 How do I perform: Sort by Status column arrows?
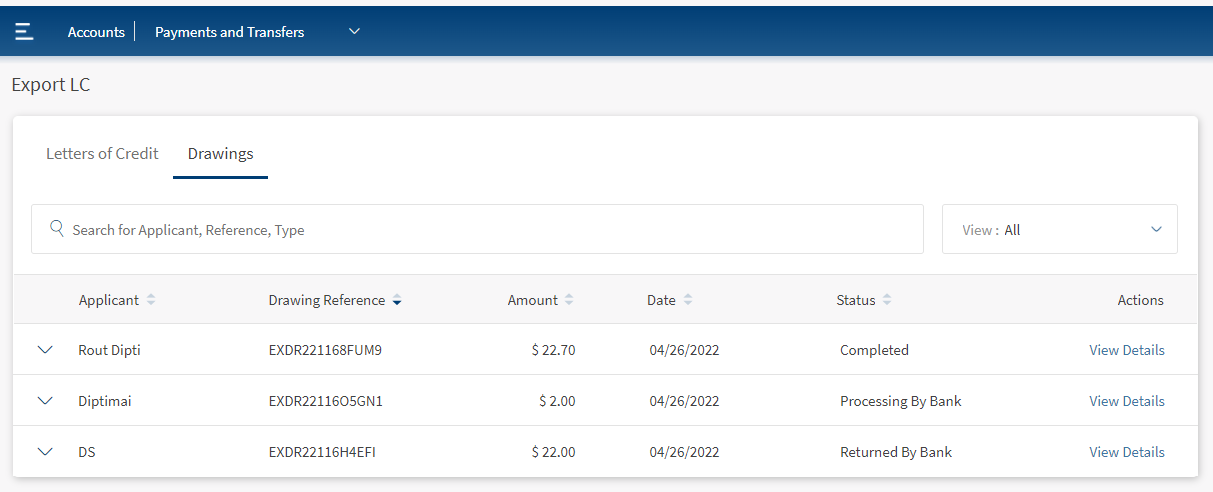[887, 300]
